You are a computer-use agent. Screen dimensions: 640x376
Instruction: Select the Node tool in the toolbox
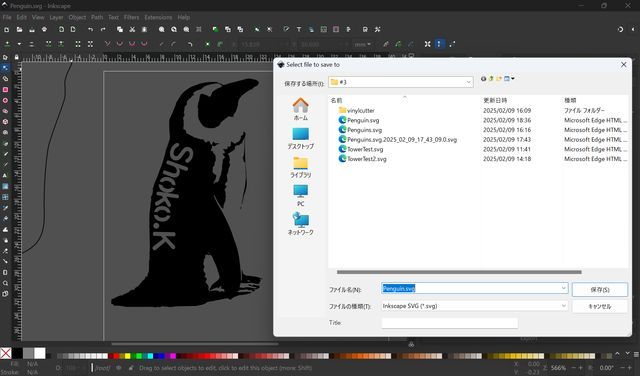tap(5, 68)
